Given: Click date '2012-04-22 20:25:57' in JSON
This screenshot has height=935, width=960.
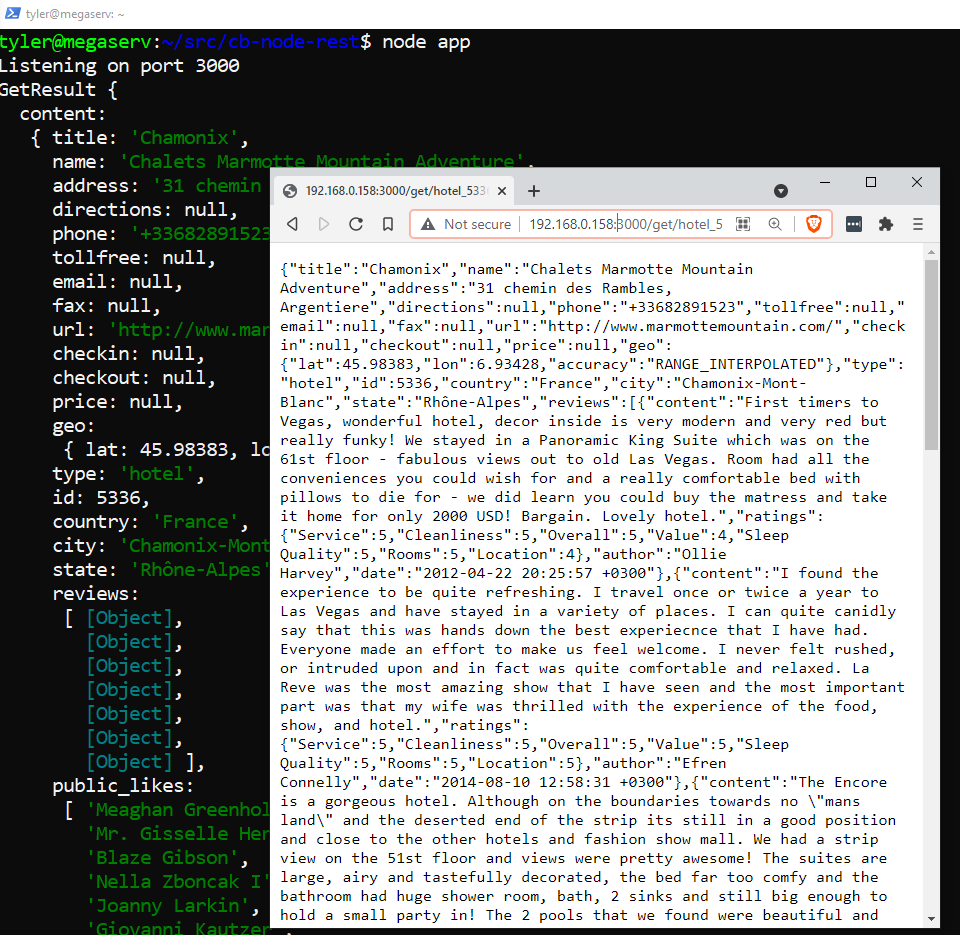Looking at the screenshot, I should [x=508, y=573].
